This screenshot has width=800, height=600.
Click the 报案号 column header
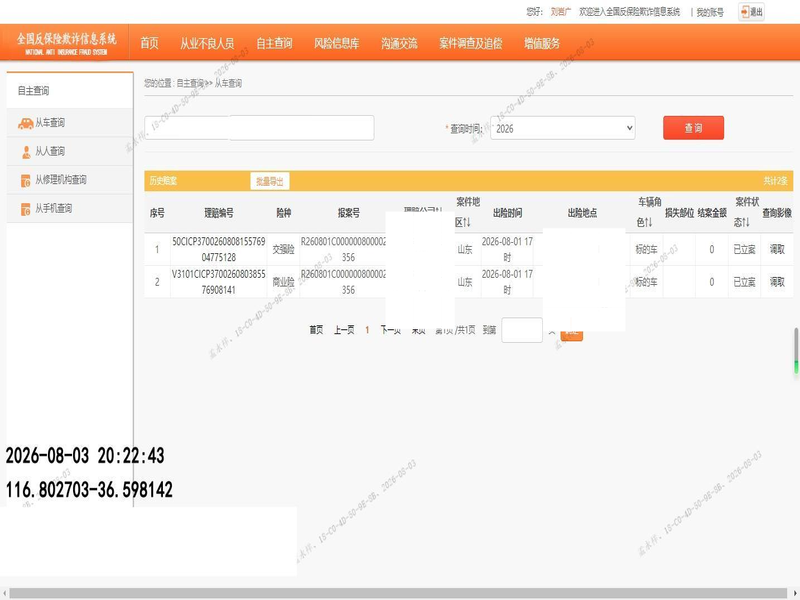[348, 213]
